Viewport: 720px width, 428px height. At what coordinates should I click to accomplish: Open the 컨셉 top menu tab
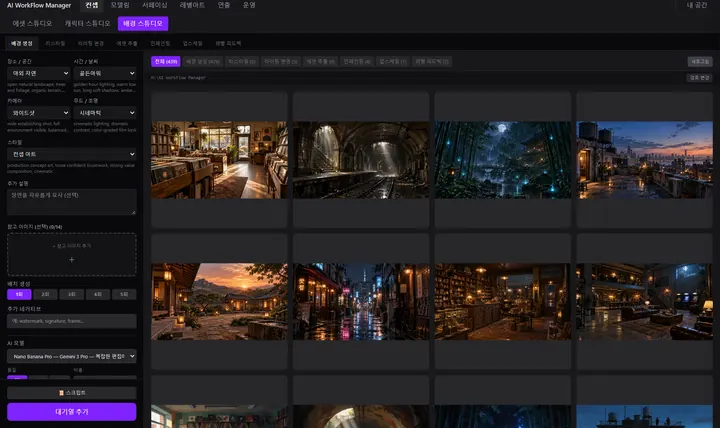click(92, 5)
